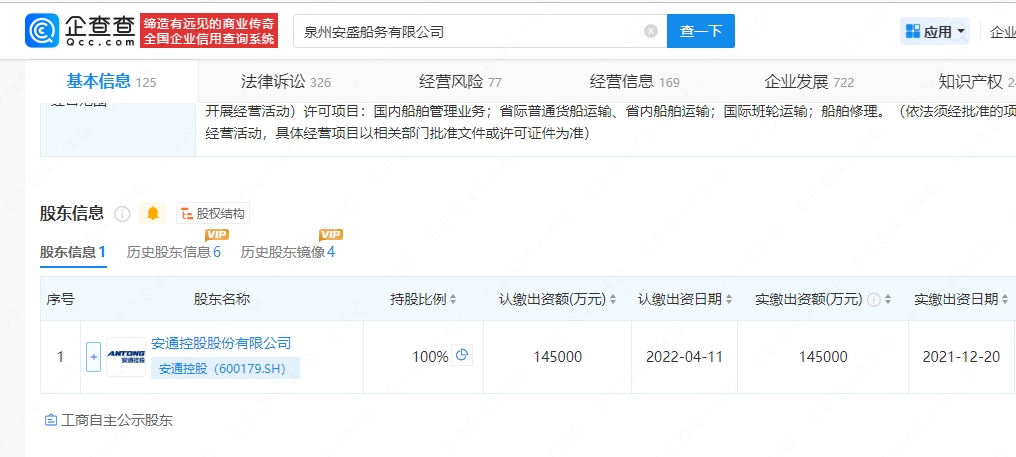Open the 股权结构 button
This screenshot has height=457, width=1016.
213,213
